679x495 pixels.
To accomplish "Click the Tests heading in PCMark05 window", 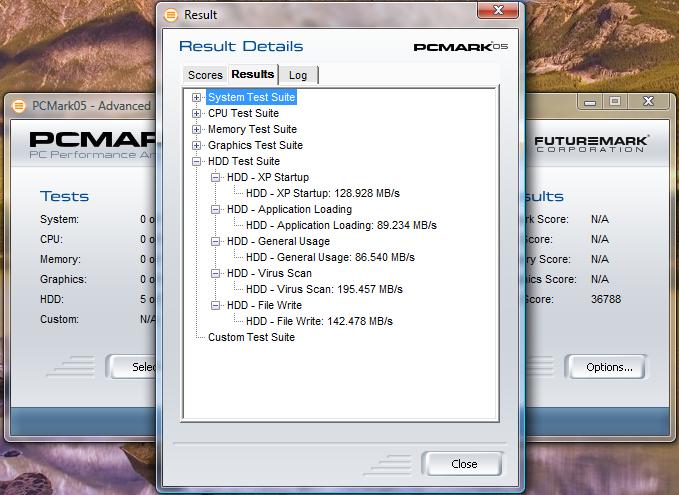I will [64, 196].
